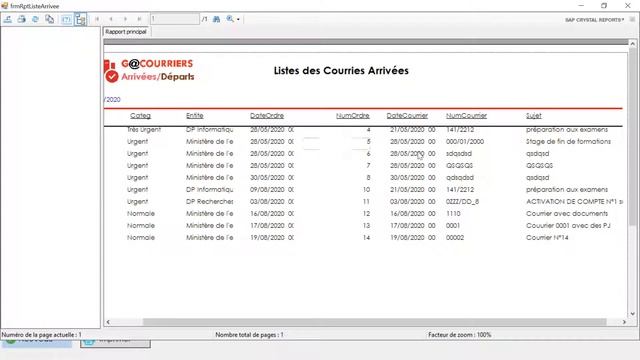Click NumCourrier value 00002
Image resolution: width=640 pixels, height=360 pixels.
[455, 238]
